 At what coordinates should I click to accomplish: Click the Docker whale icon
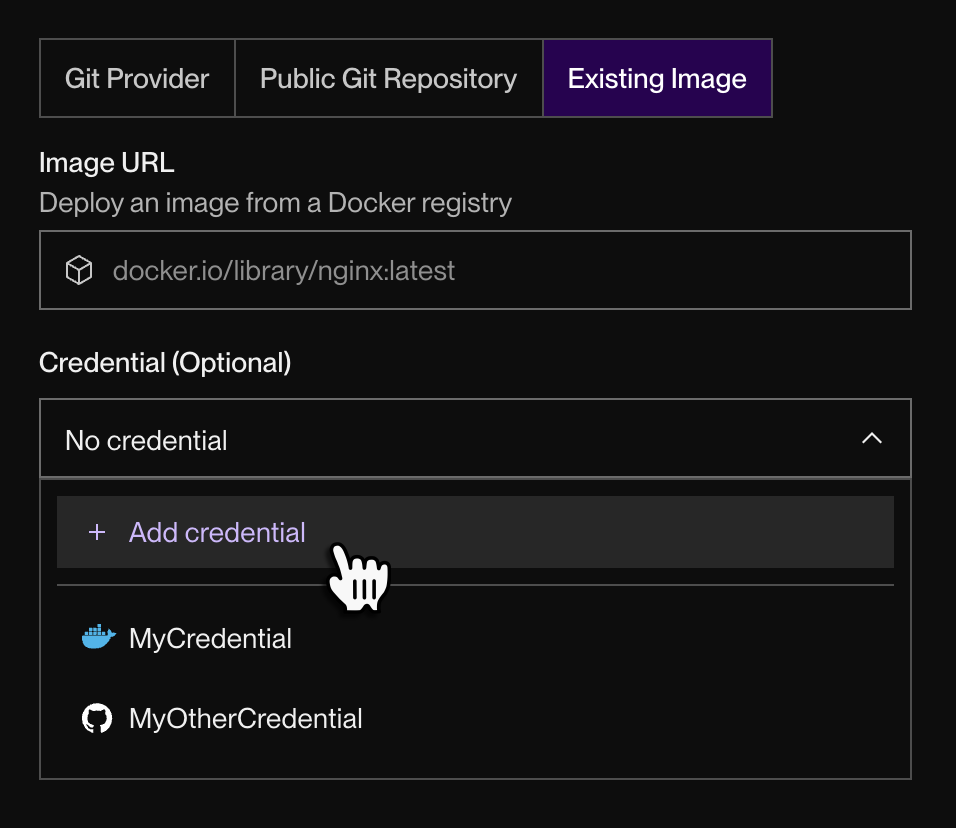[x=98, y=638]
